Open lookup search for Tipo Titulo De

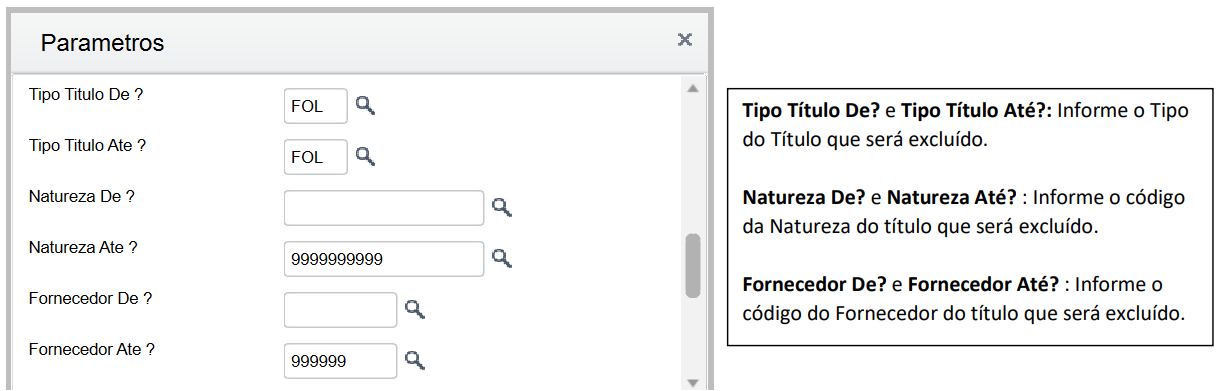(365, 105)
